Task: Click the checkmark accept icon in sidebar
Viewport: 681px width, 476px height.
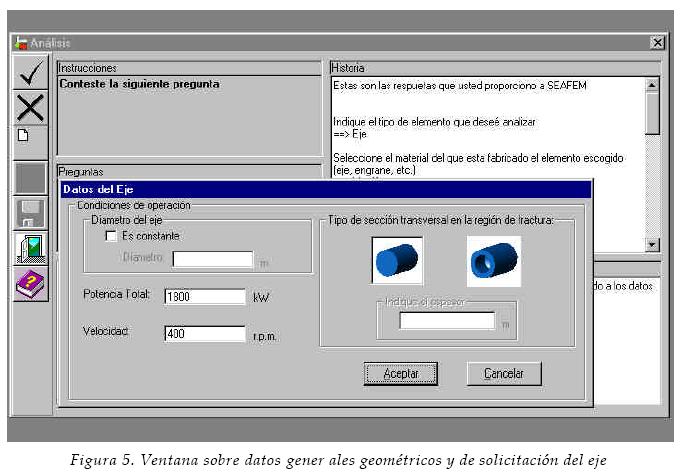Action: pos(30,74)
